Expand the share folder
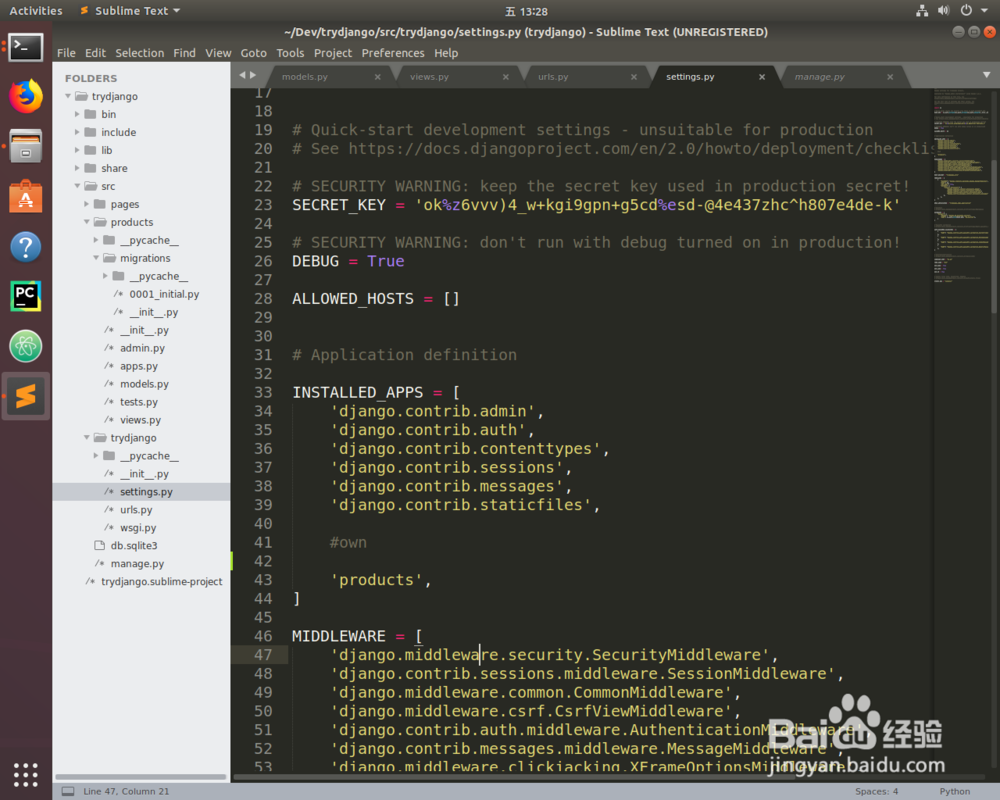 [x=77, y=168]
